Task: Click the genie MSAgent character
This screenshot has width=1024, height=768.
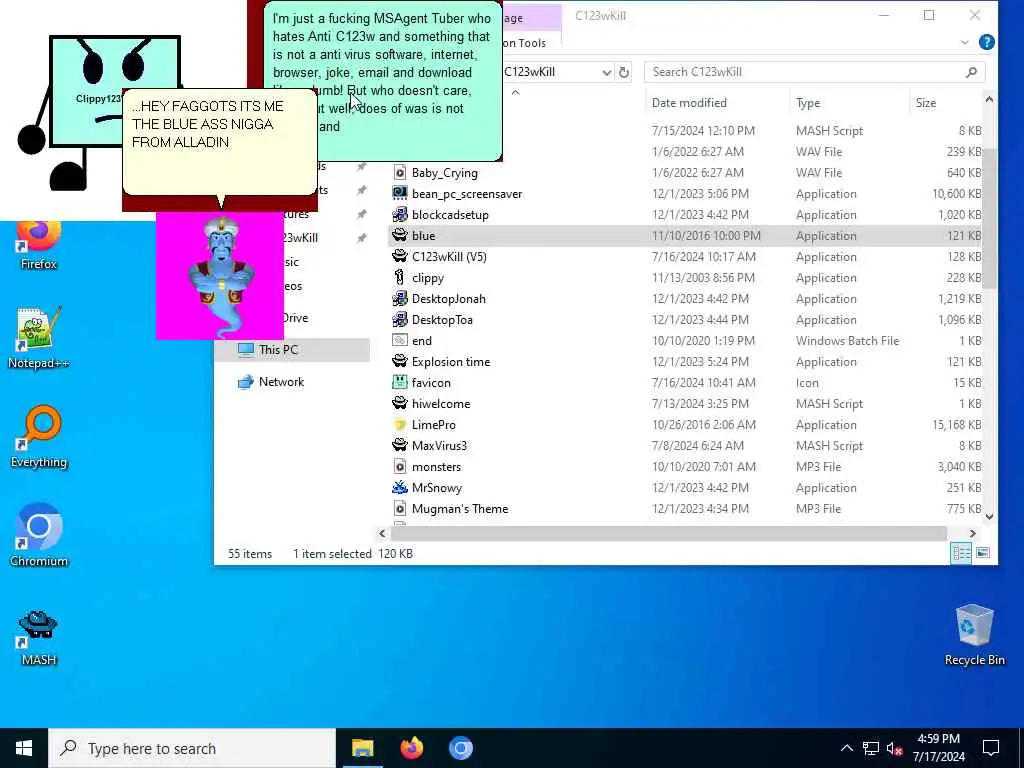Action: click(x=221, y=276)
